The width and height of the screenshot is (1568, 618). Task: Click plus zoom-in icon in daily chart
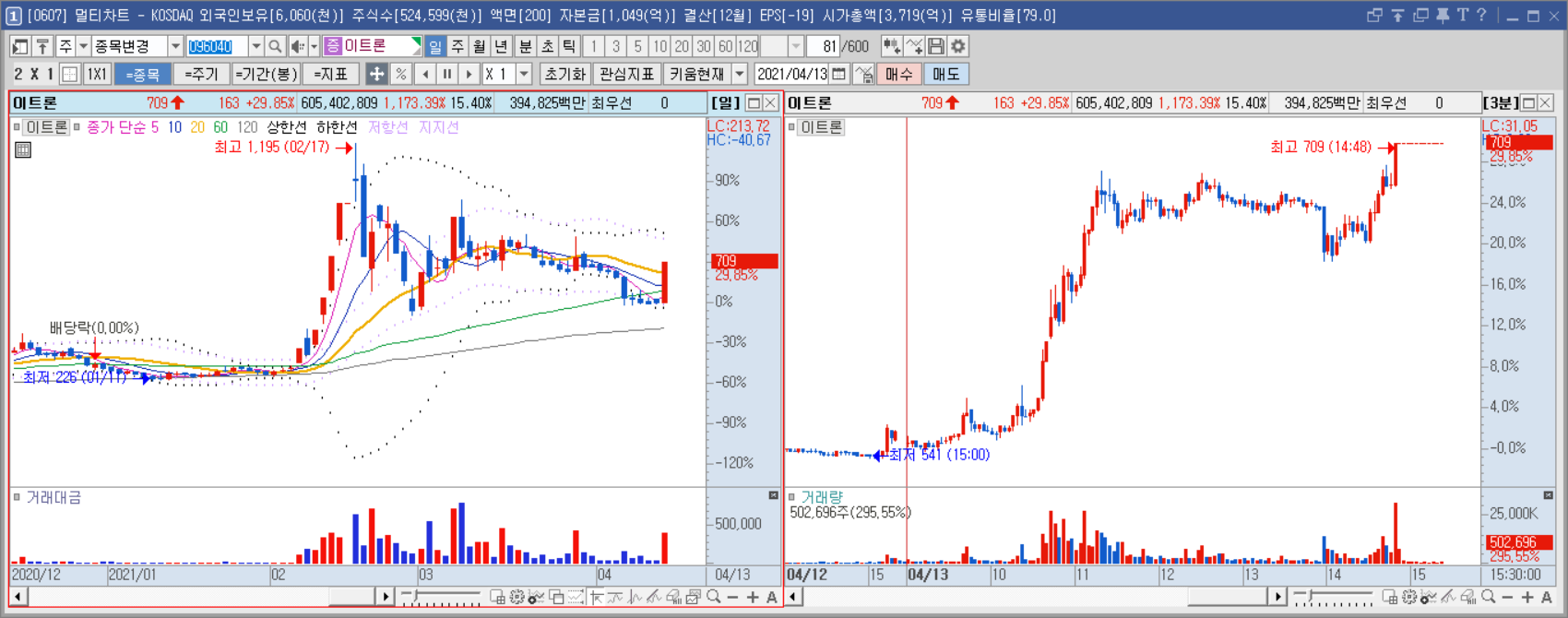tap(753, 598)
